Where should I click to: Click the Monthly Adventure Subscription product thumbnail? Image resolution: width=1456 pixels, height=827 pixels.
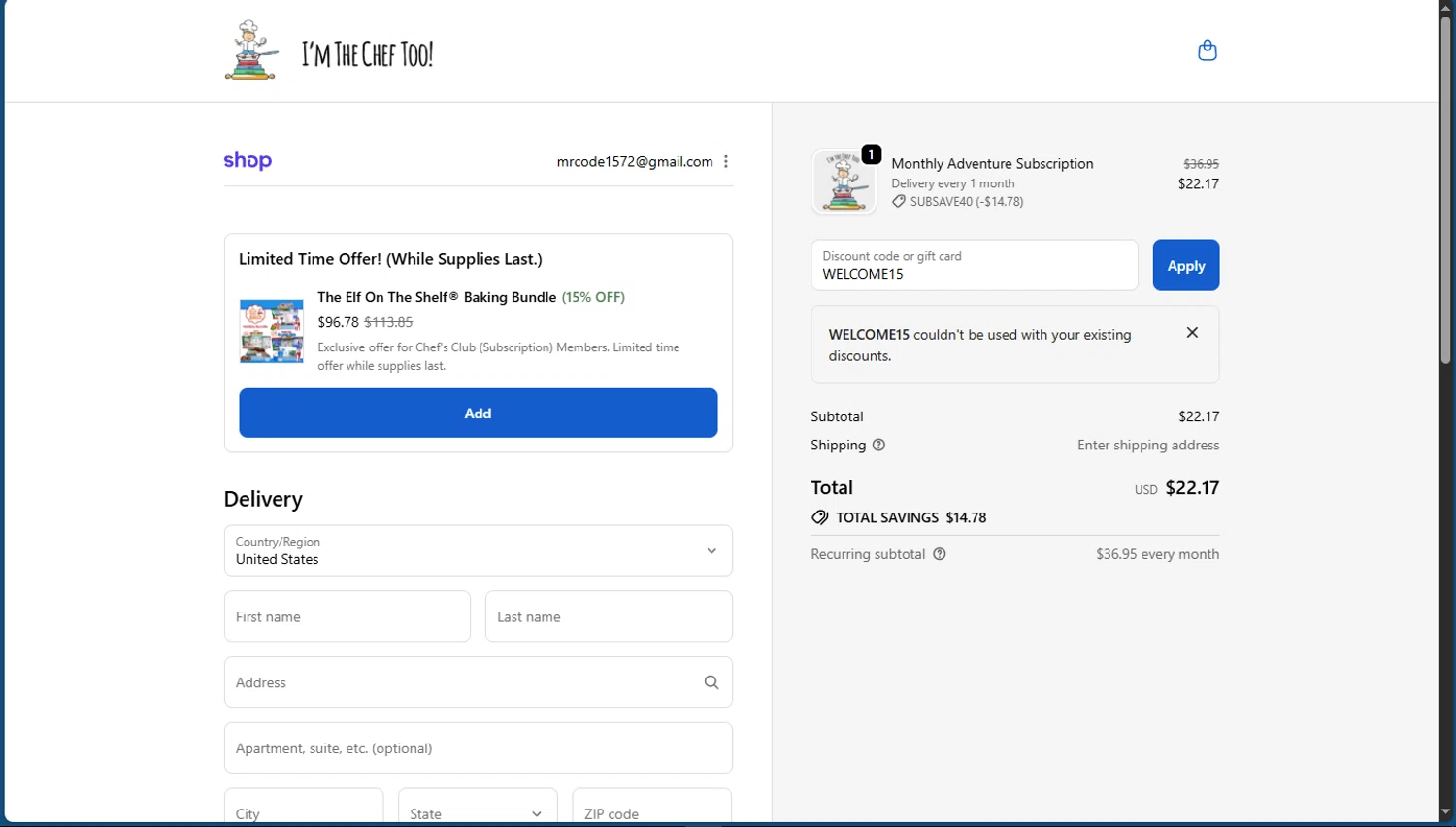[x=844, y=182]
